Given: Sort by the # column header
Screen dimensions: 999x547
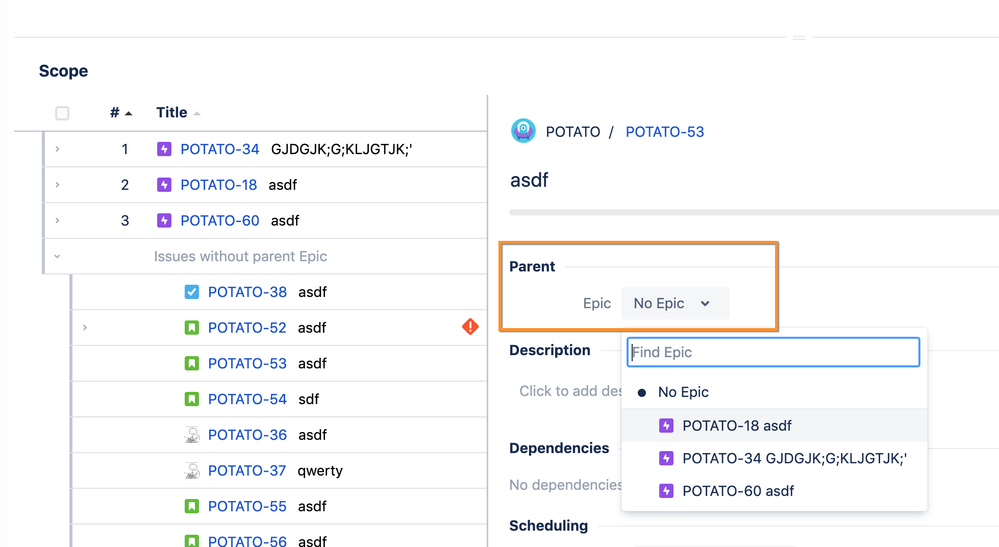Looking at the screenshot, I should 120,113.
